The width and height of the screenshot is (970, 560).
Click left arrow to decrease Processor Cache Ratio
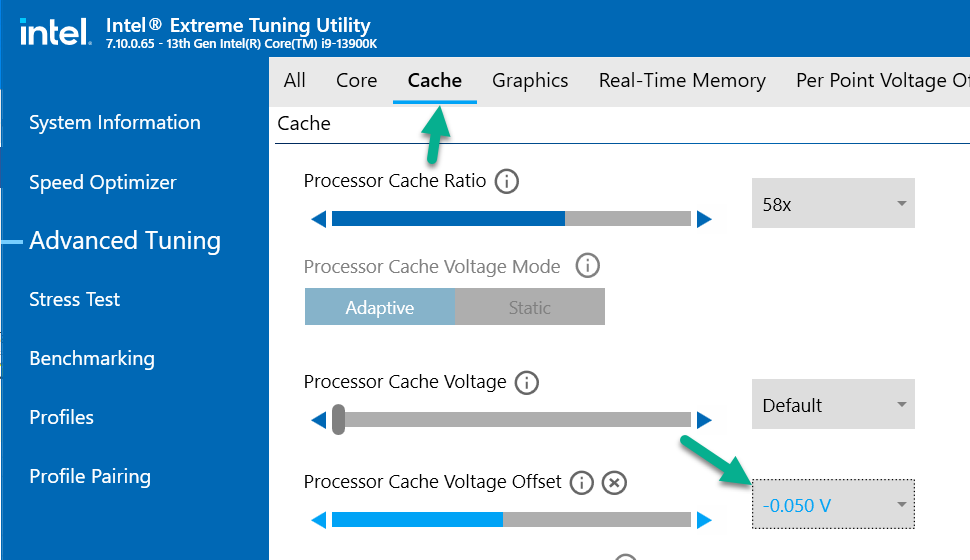(x=318, y=219)
